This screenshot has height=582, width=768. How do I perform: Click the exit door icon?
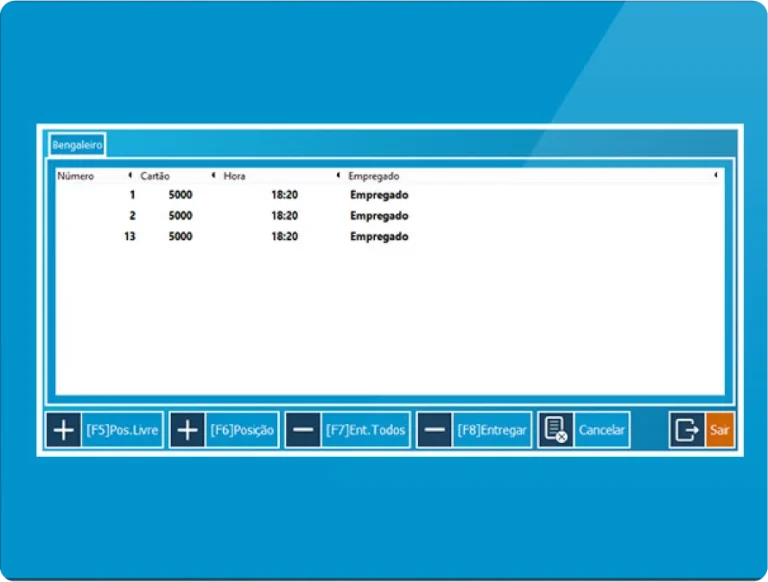687,430
